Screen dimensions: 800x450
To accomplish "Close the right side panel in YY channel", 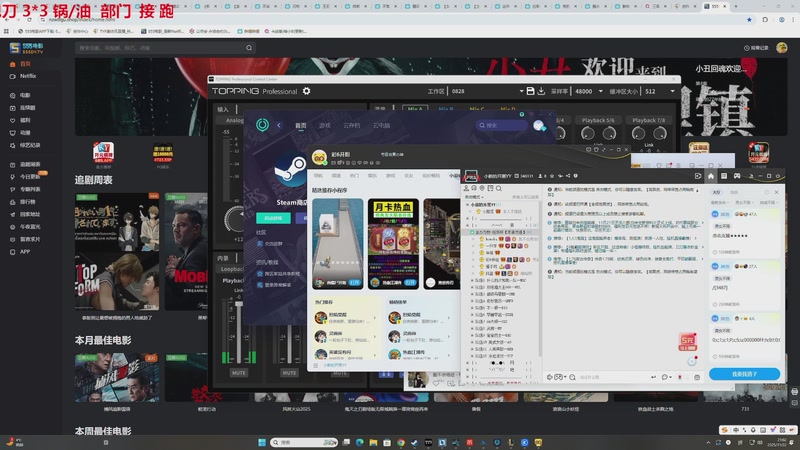I will [777, 192].
